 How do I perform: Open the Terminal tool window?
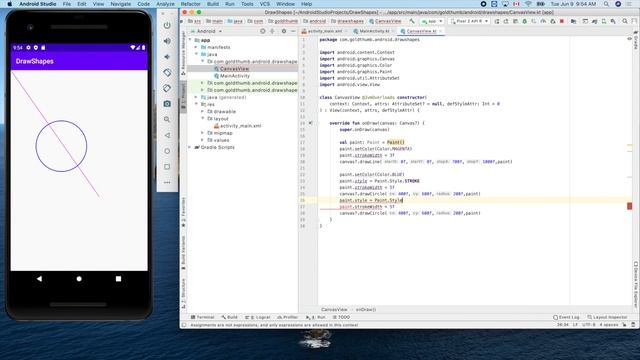pos(202,317)
